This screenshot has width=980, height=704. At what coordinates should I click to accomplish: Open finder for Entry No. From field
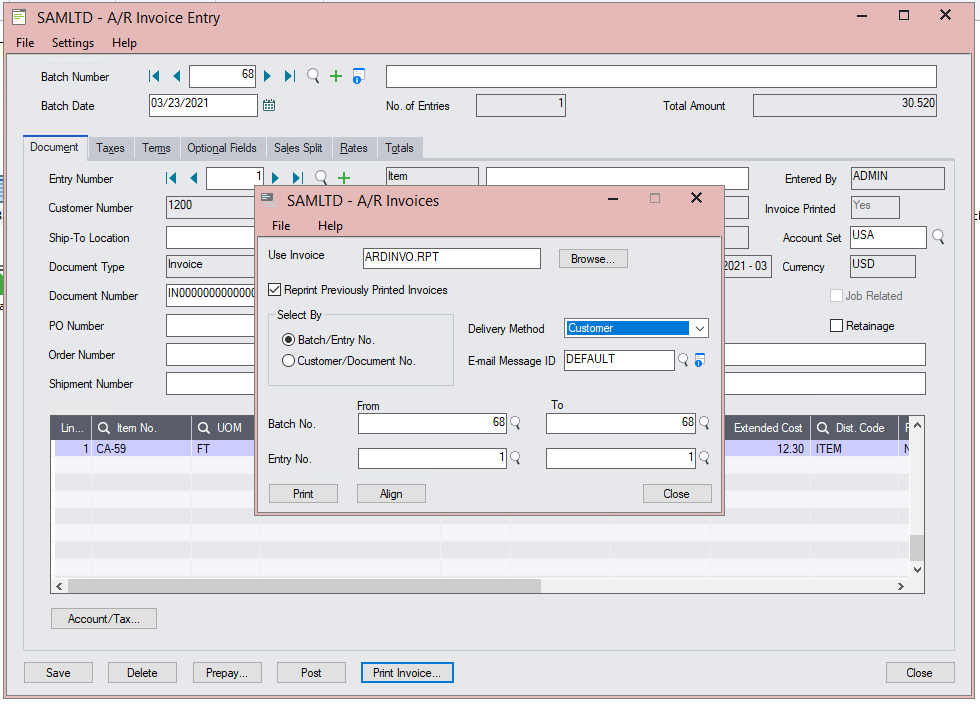516,458
